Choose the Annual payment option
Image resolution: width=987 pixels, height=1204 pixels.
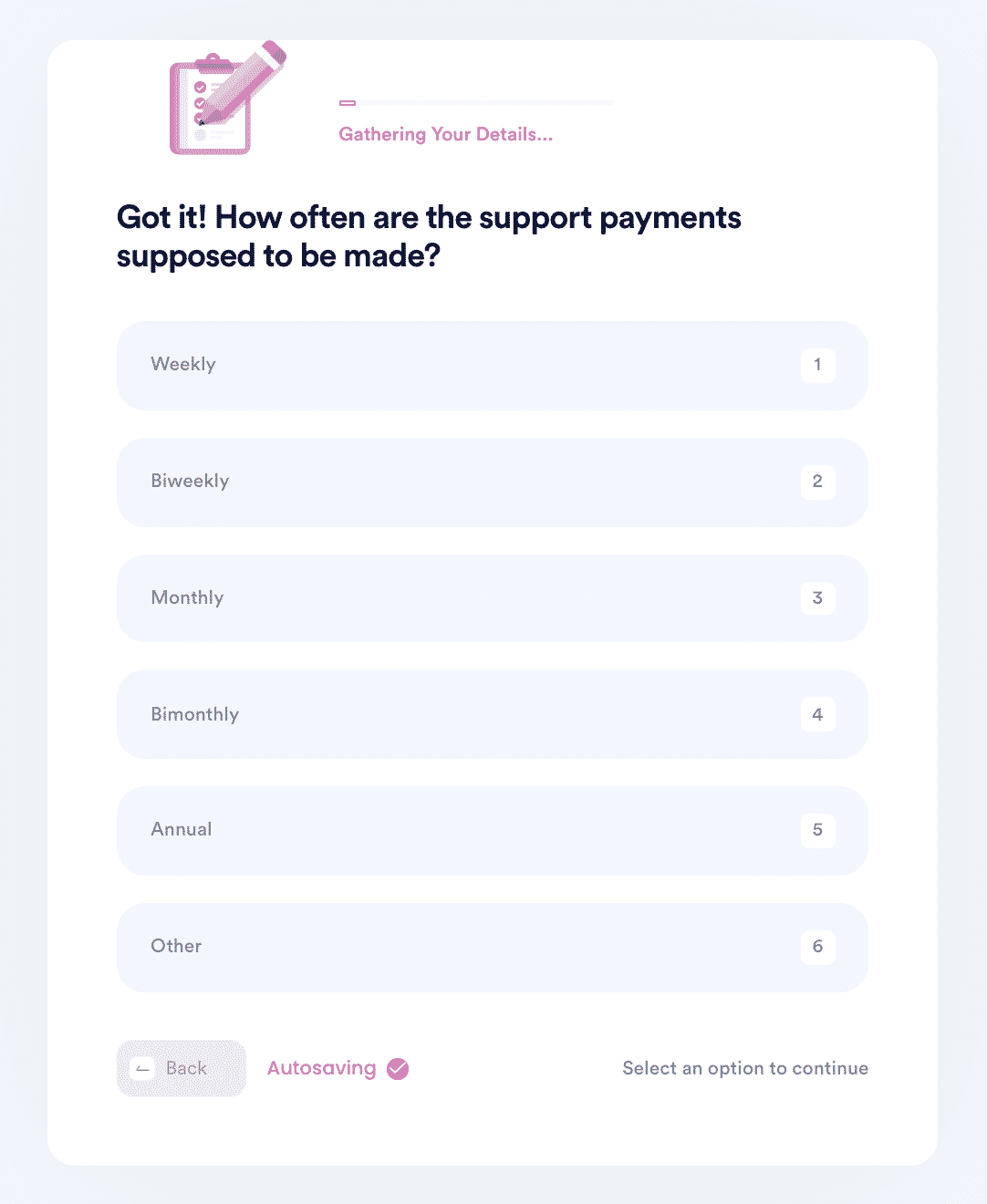click(x=493, y=830)
